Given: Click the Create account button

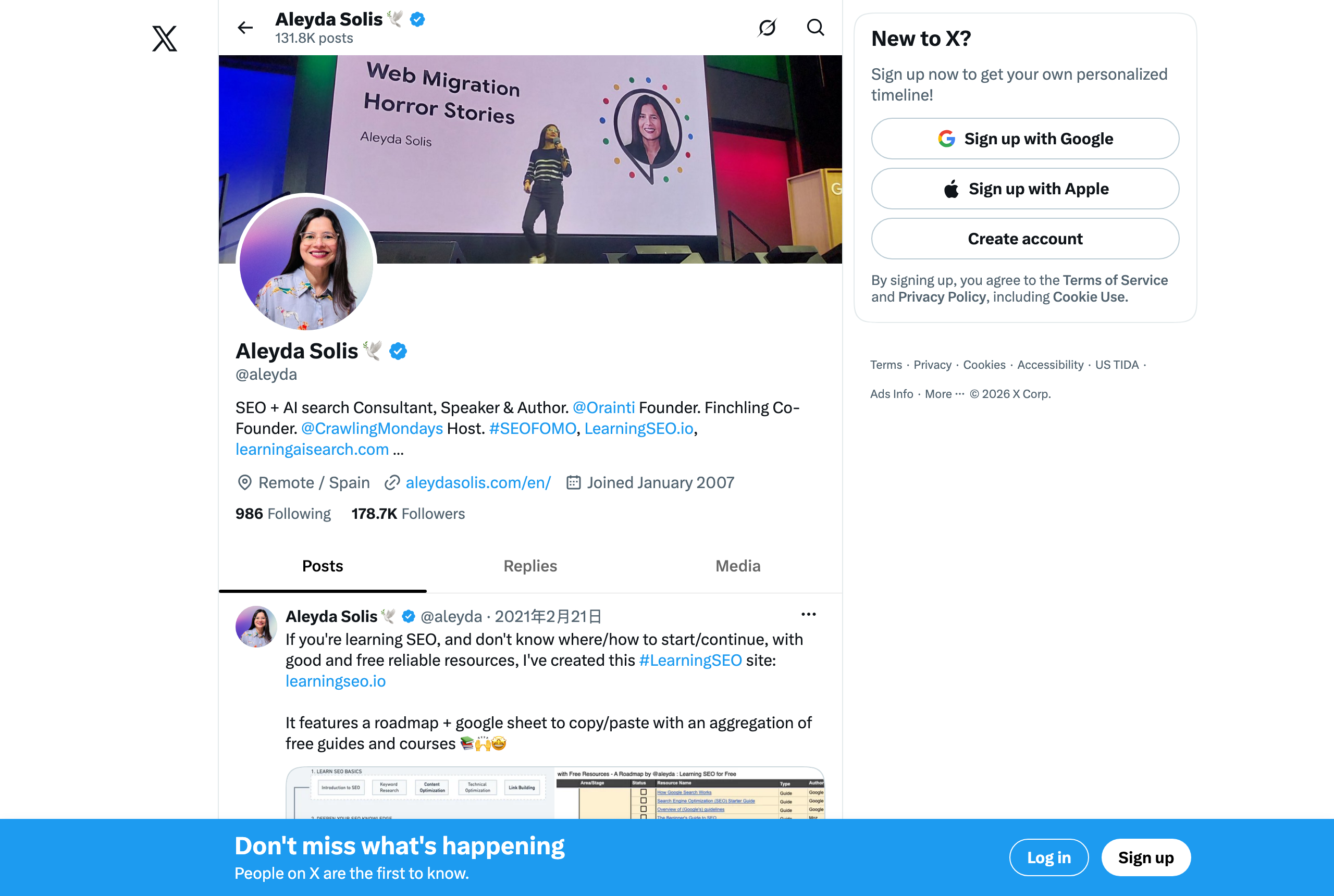Looking at the screenshot, I should (1025, 239).
